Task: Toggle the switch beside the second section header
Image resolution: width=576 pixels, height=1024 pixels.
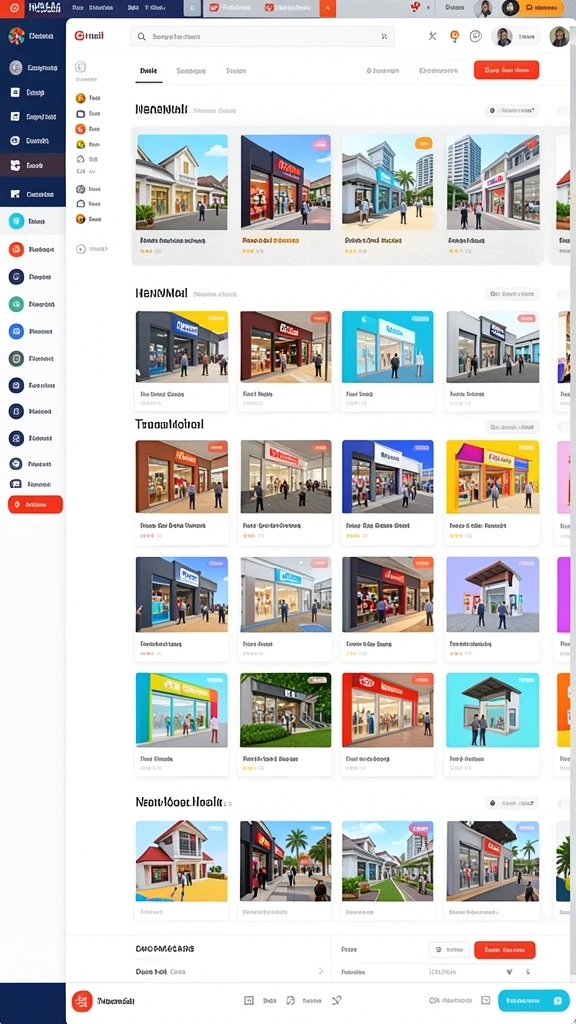Action: coord(564,295)
